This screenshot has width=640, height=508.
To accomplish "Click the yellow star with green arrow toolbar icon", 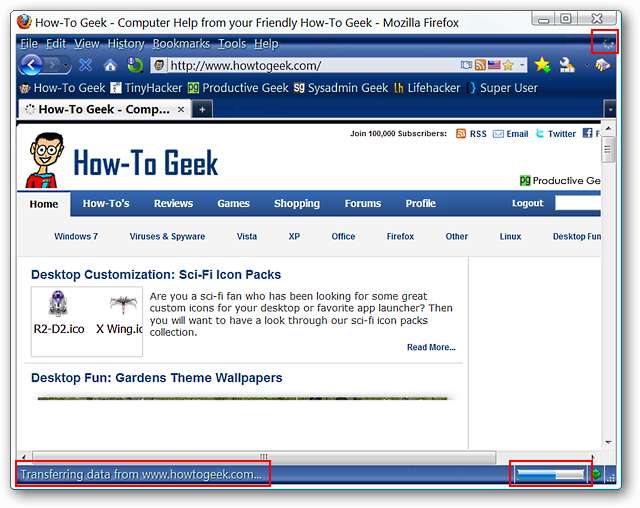I will coord(542,65).
